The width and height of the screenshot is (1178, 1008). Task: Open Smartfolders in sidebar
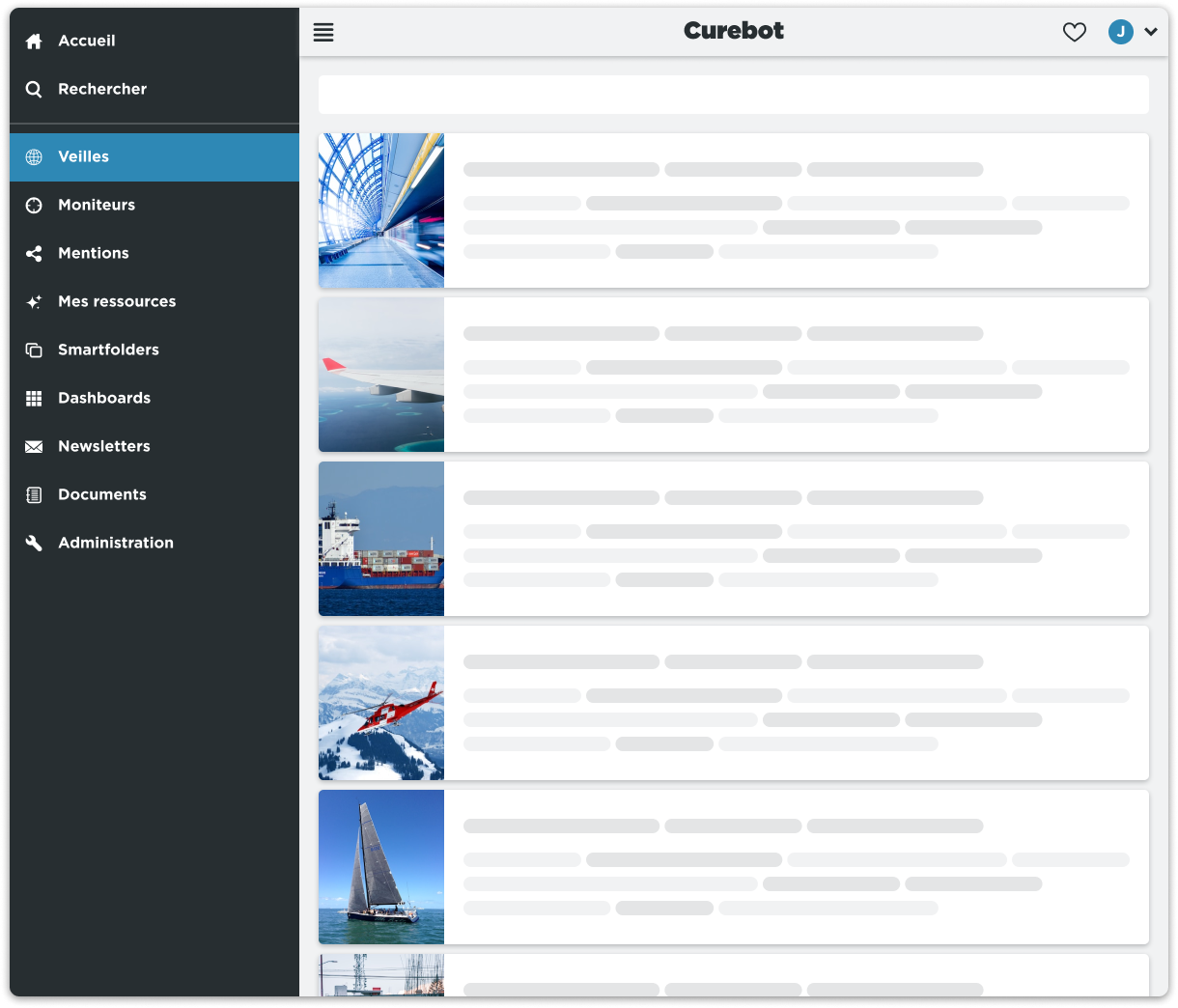coord(154,350)
